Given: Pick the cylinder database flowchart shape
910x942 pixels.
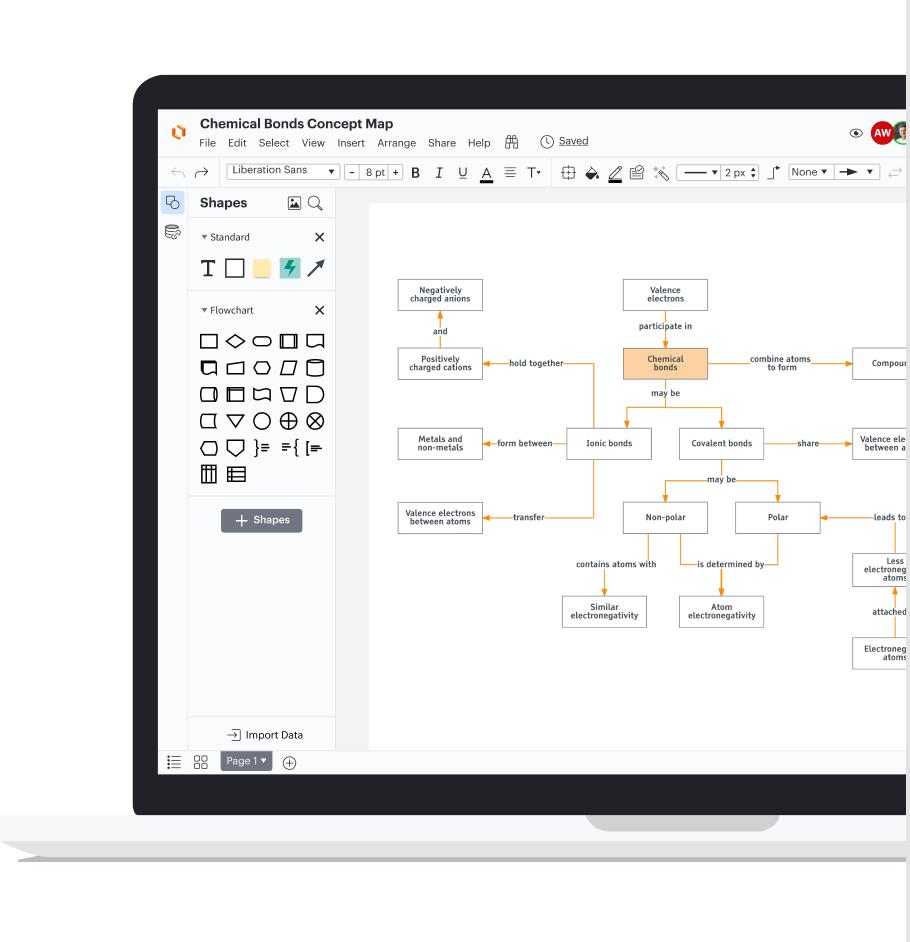Looking at the screenshot, I should (x=315, y=368).
